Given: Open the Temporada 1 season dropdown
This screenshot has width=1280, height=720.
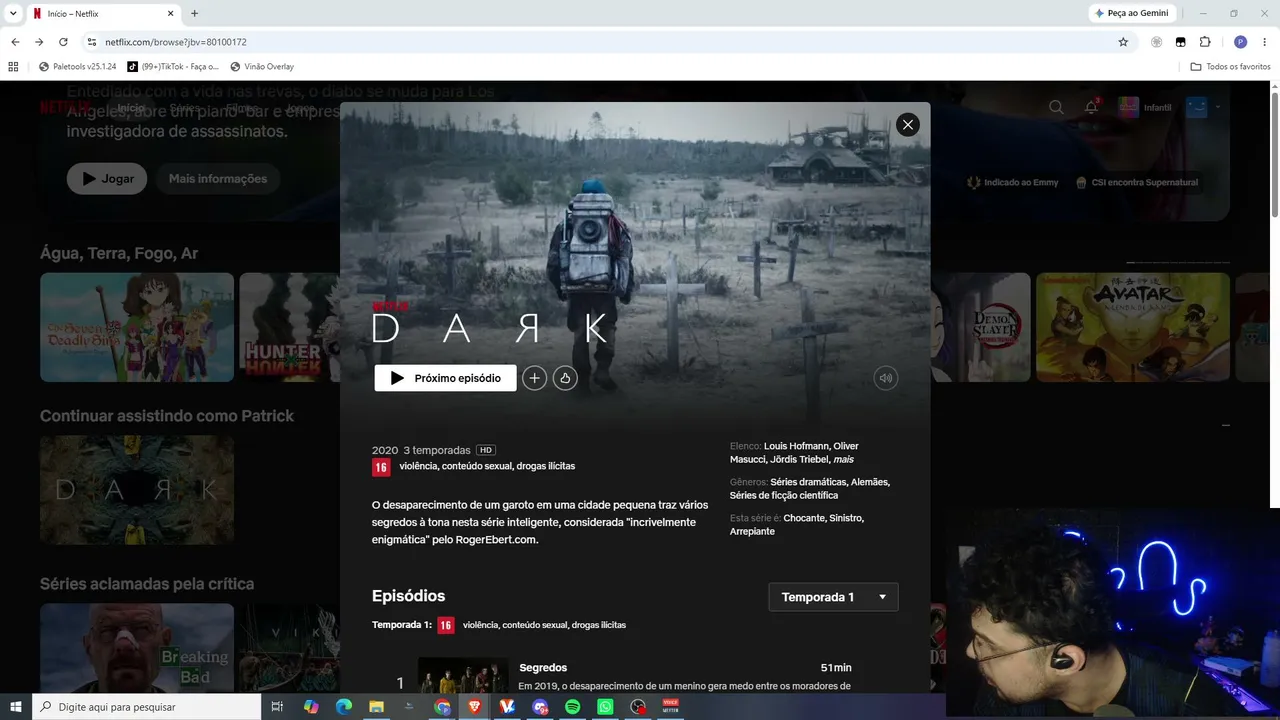Looking at the screenshot, I should [x=833, y=597].
